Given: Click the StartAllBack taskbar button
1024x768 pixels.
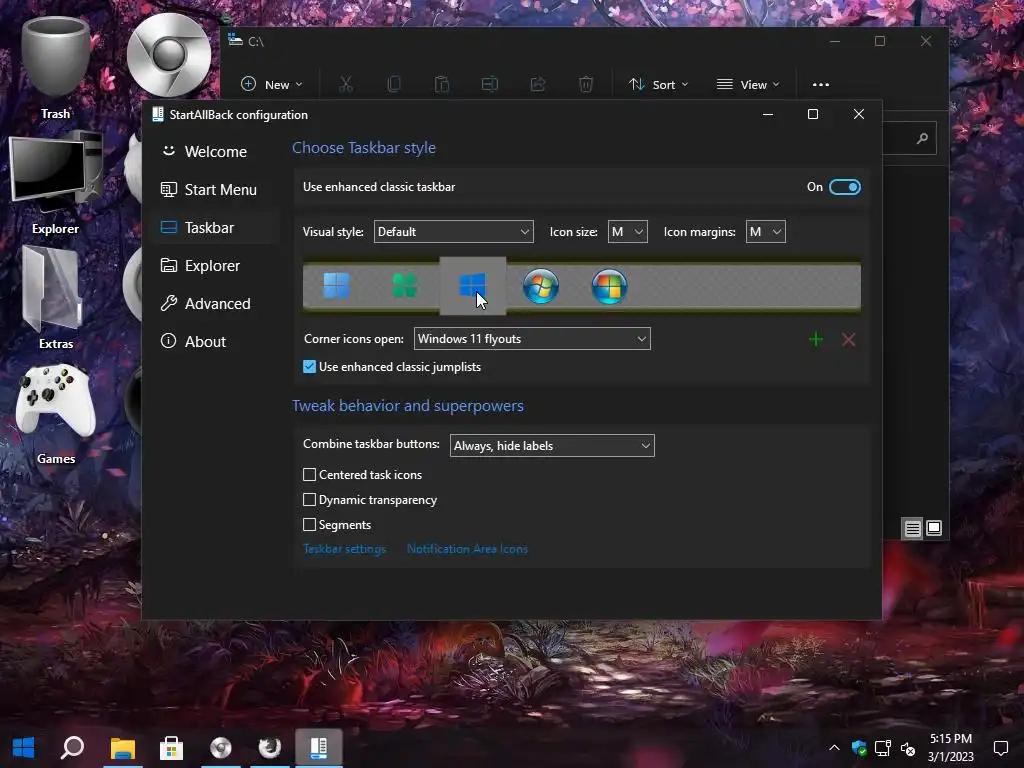Looking at the screenshot, I should tap(319, 748).
